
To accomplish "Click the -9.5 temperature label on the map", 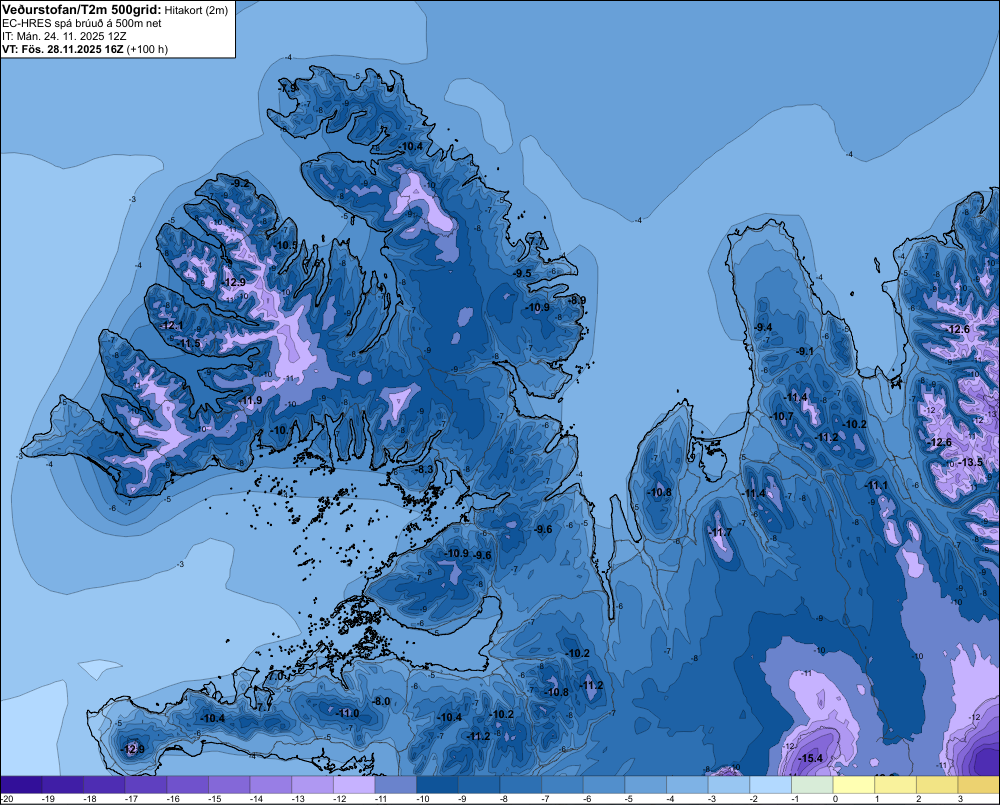I will tap(522, 274).
